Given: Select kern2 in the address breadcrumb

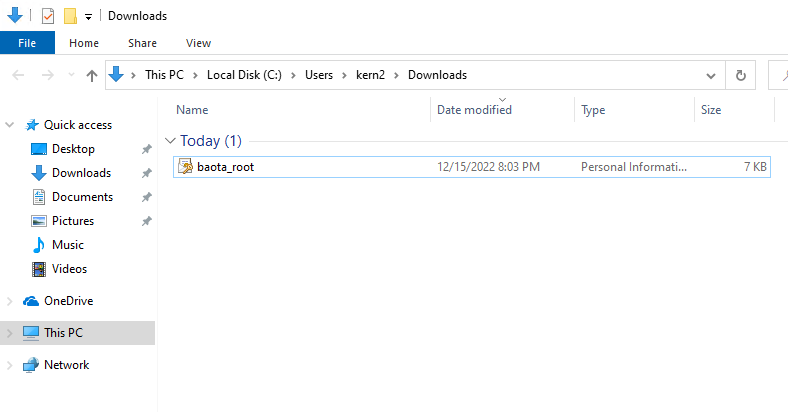Looking at the screenshot, I should (370, 75).
